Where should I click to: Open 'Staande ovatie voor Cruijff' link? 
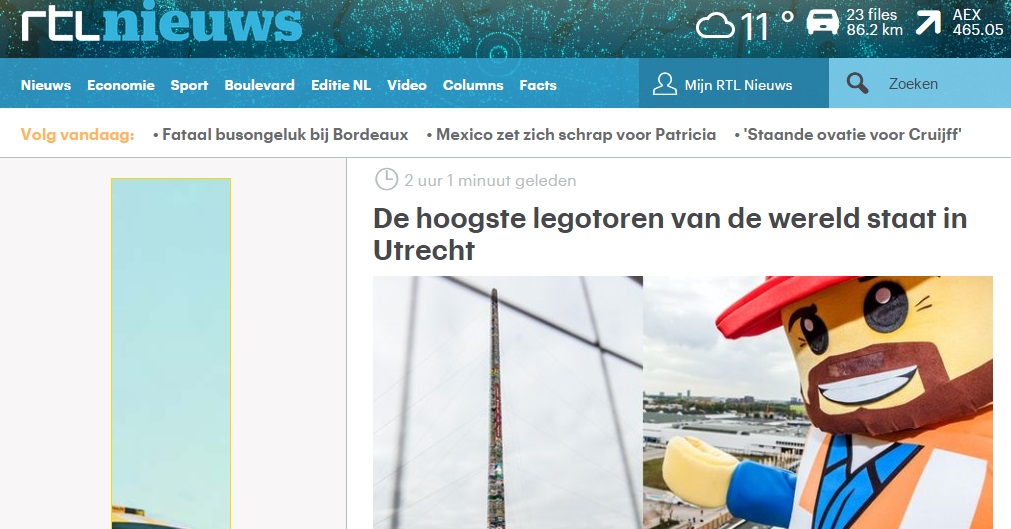852,134
